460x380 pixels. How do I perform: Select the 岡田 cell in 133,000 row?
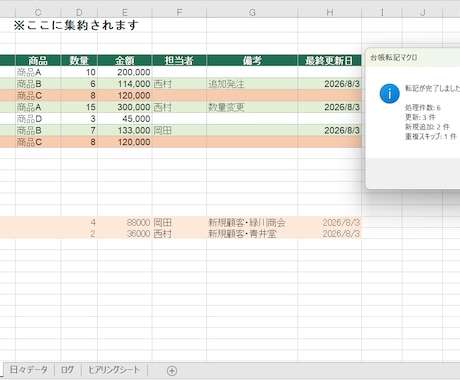click(179, 130)
